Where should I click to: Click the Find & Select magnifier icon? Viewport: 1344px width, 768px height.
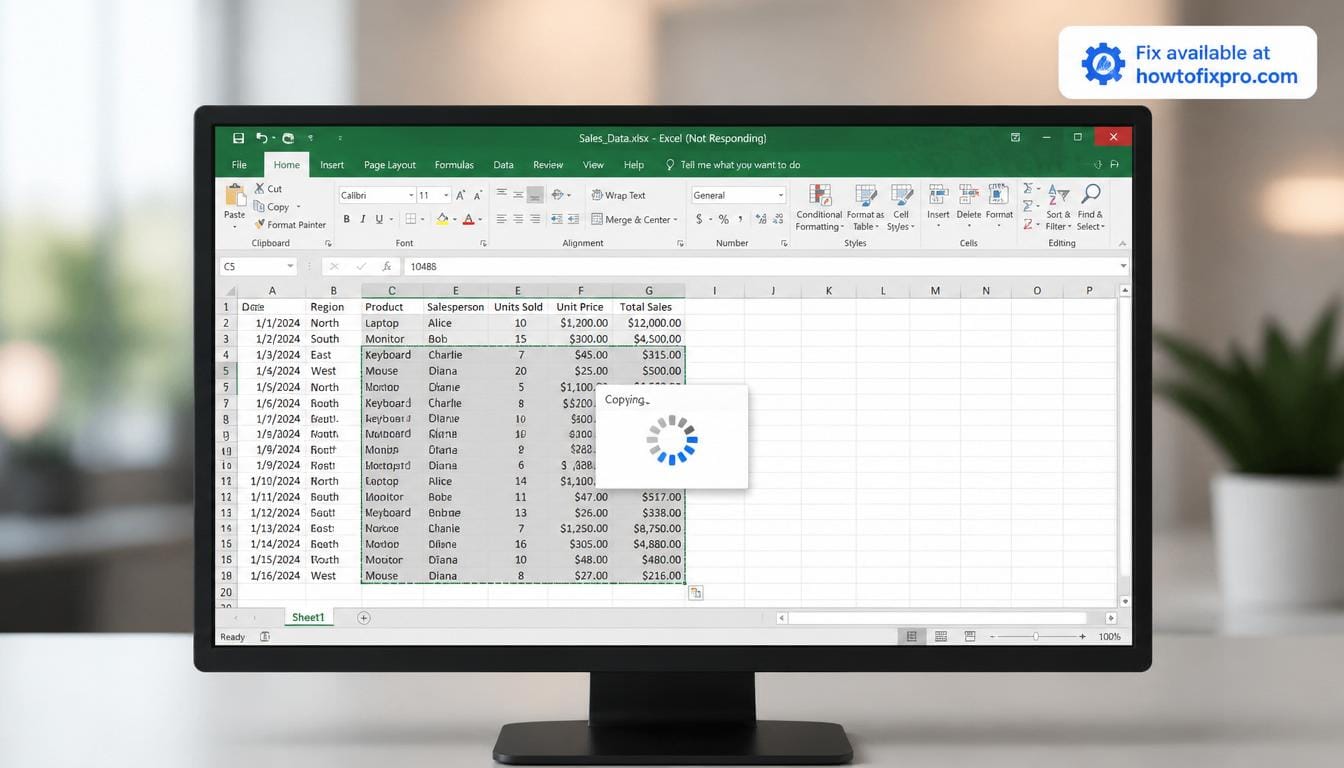coord(1090,193)
